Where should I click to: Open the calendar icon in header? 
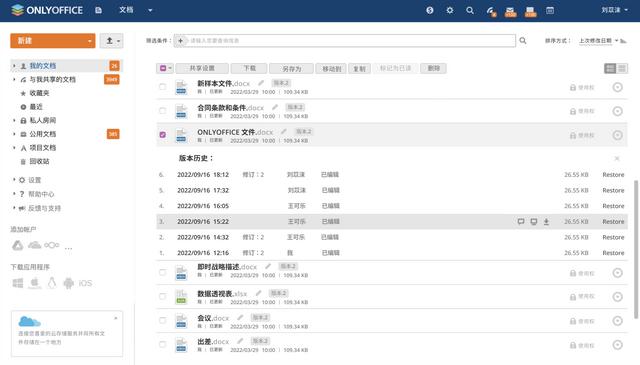[x=550, y=10]
